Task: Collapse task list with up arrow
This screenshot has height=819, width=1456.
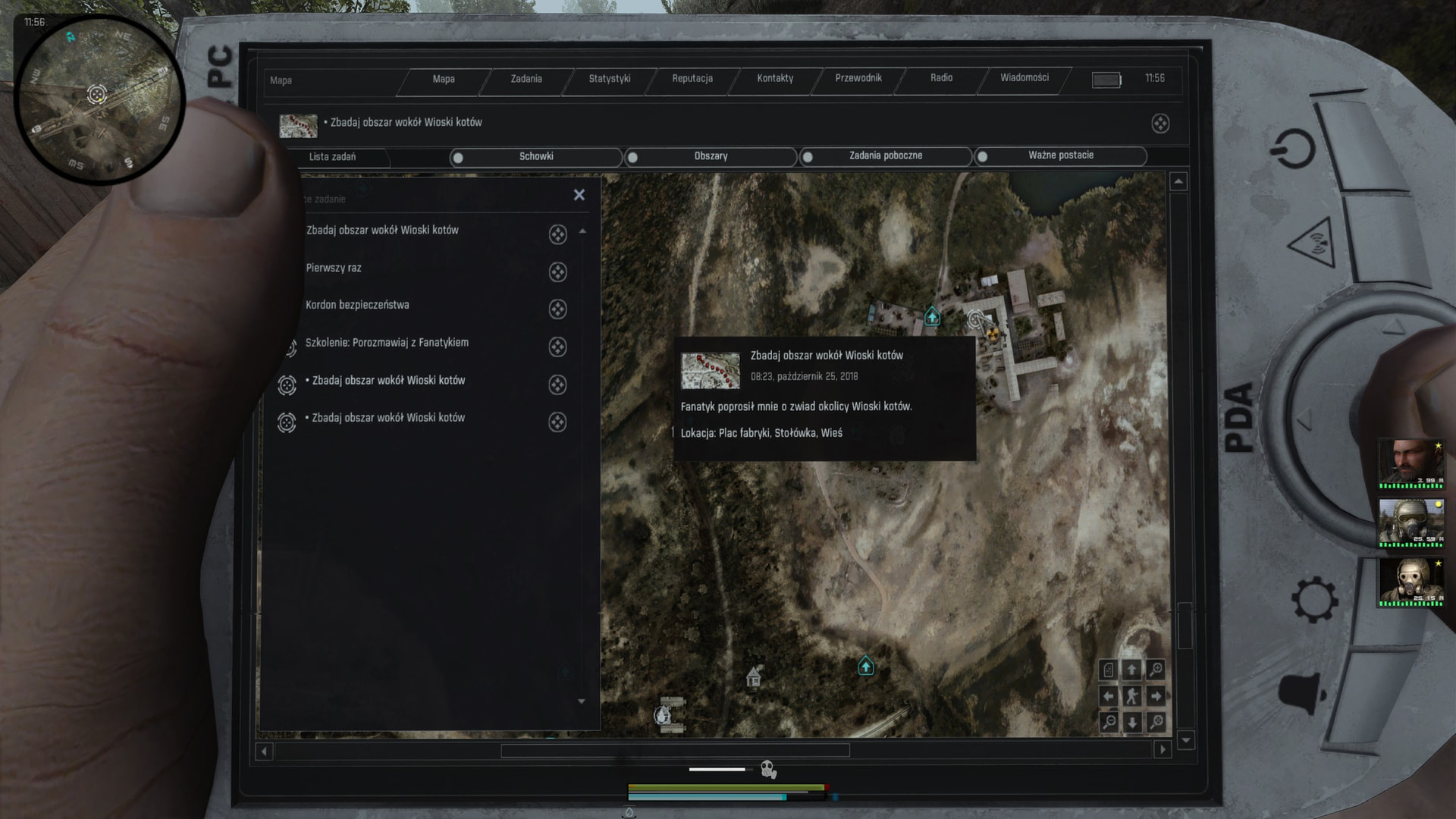Action: (x=582, y=231)
